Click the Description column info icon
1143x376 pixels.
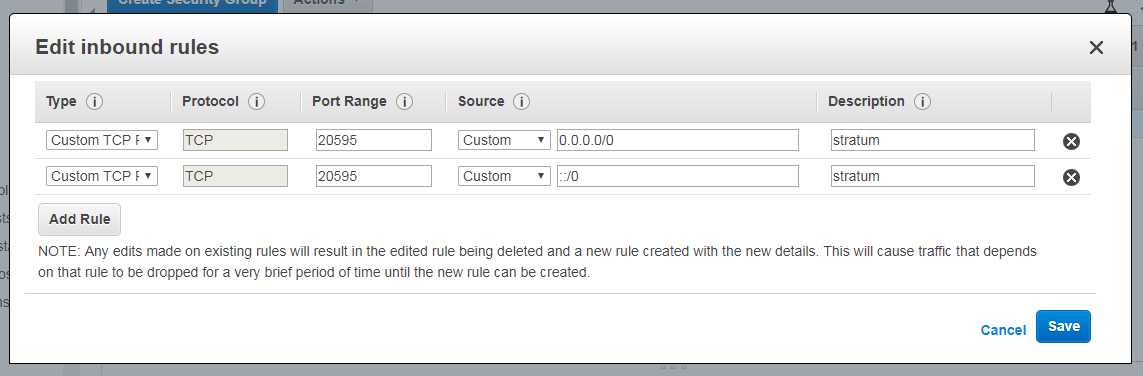(922, 102)
